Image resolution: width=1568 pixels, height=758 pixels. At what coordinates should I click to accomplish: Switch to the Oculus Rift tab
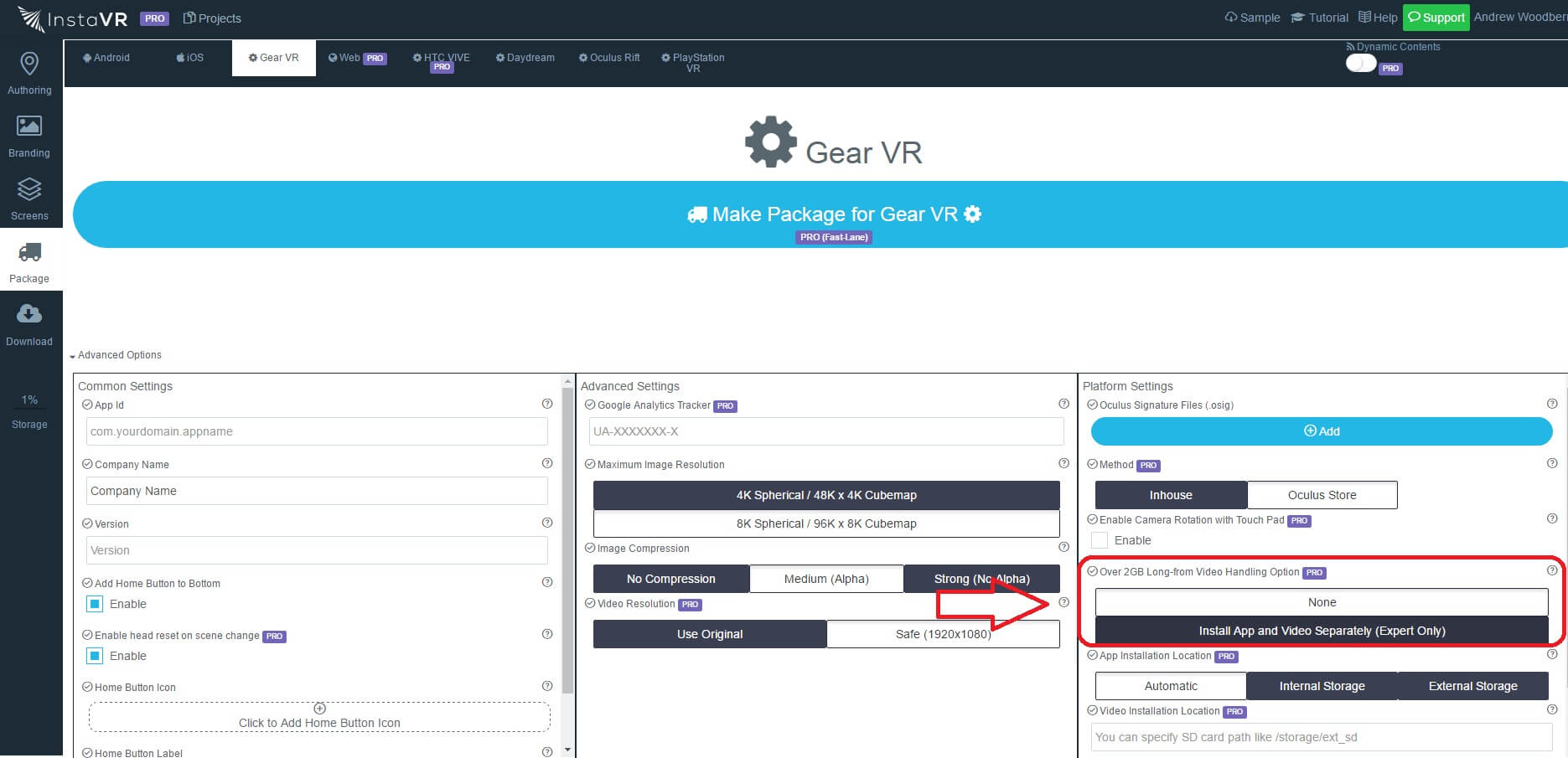click(609, 58)
